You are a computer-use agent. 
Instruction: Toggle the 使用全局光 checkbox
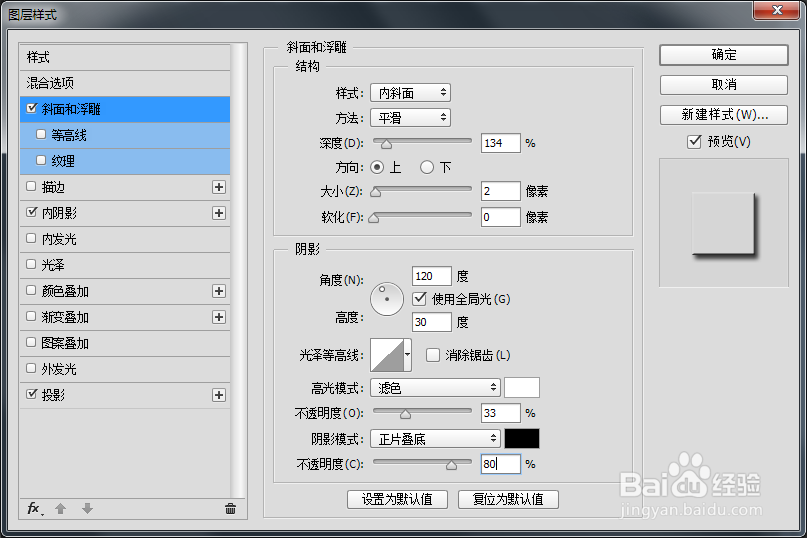419,299
